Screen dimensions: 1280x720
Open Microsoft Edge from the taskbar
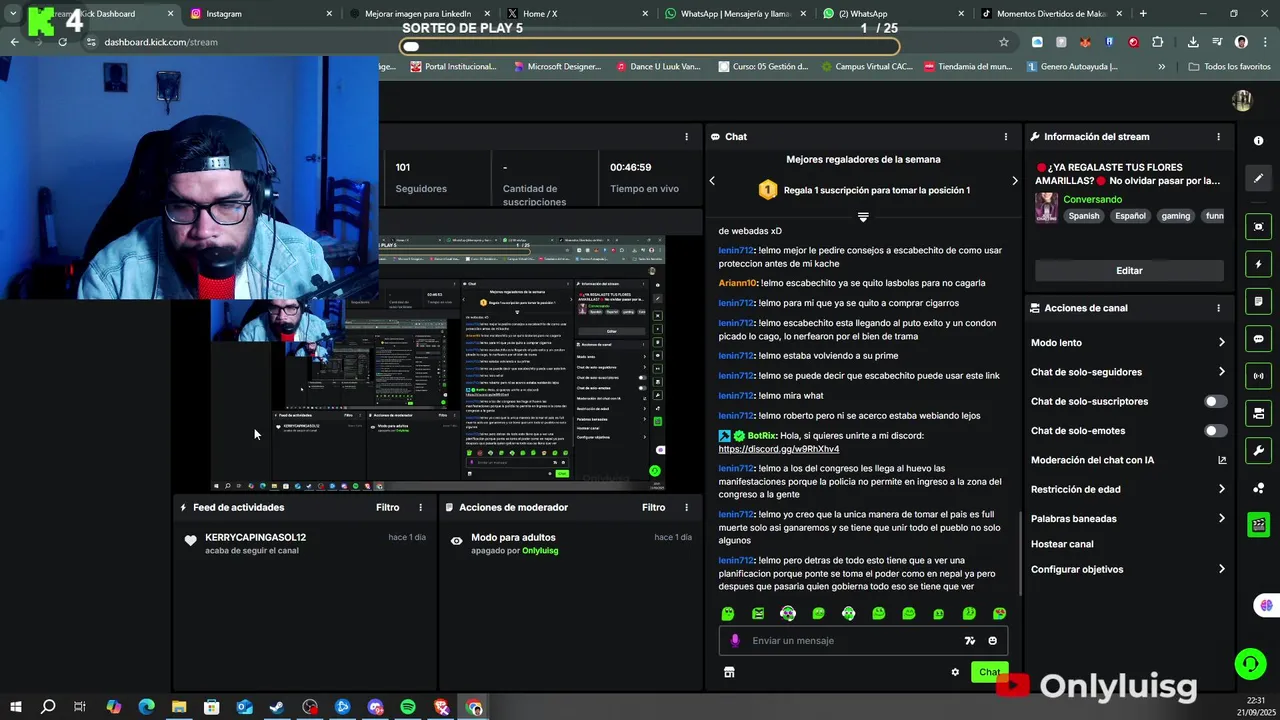coord(146,707)
